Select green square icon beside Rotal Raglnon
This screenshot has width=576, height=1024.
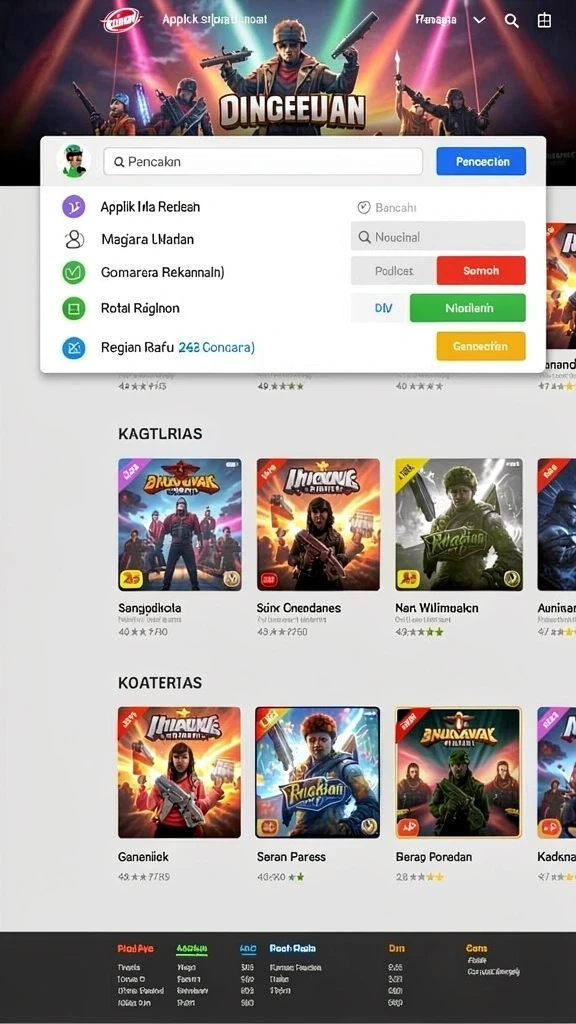coord(74,308)
